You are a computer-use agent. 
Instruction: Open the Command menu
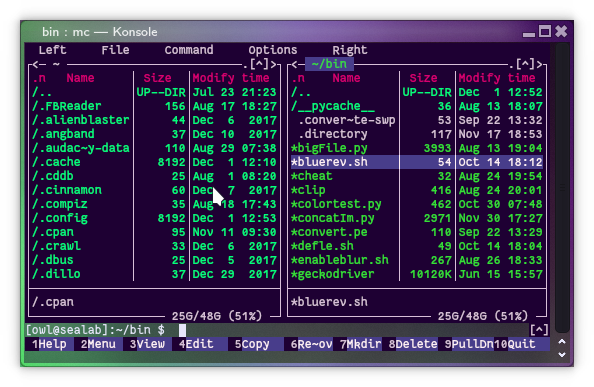(189, 50)
